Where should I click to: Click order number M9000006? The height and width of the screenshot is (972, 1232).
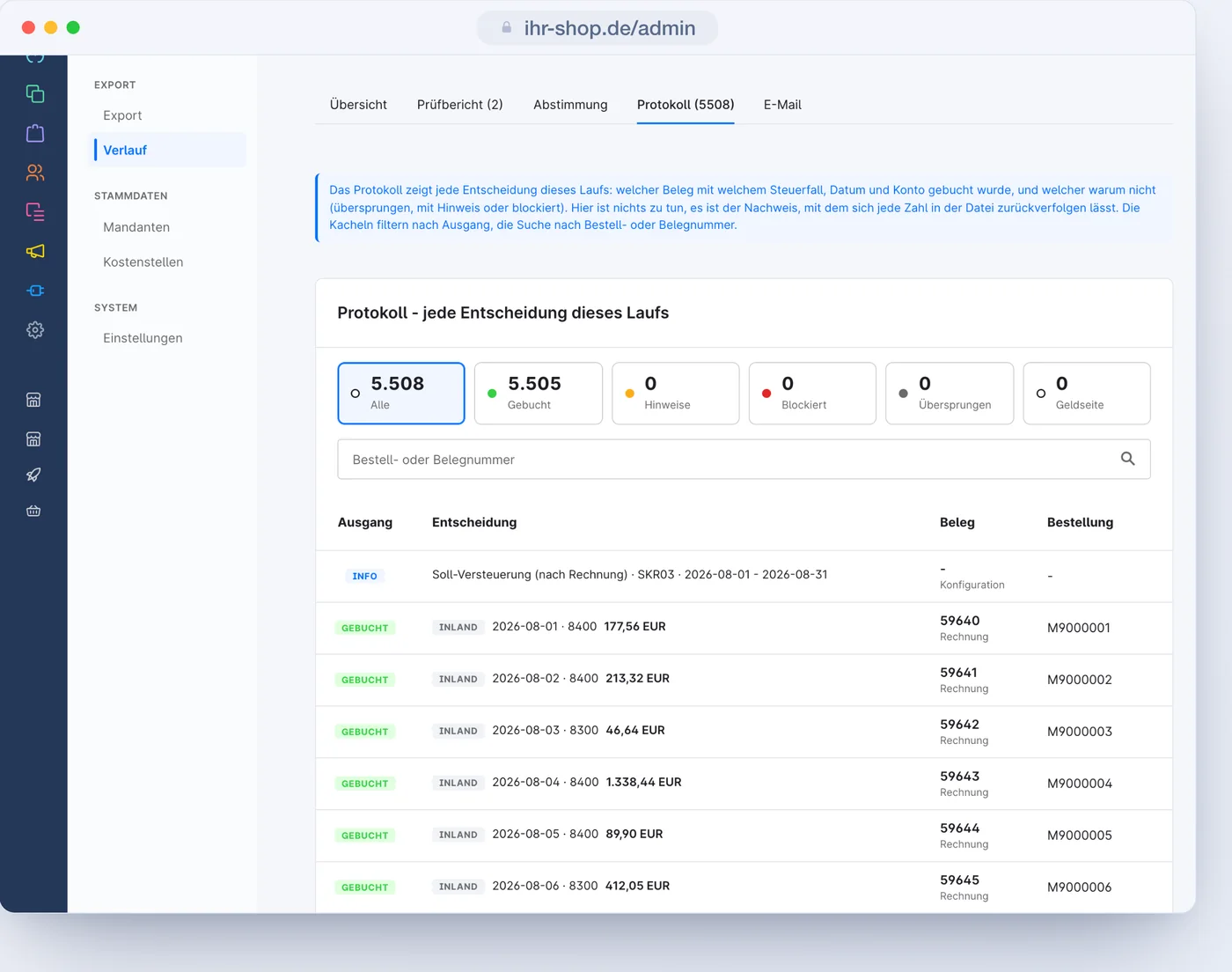pos(1080,887)
